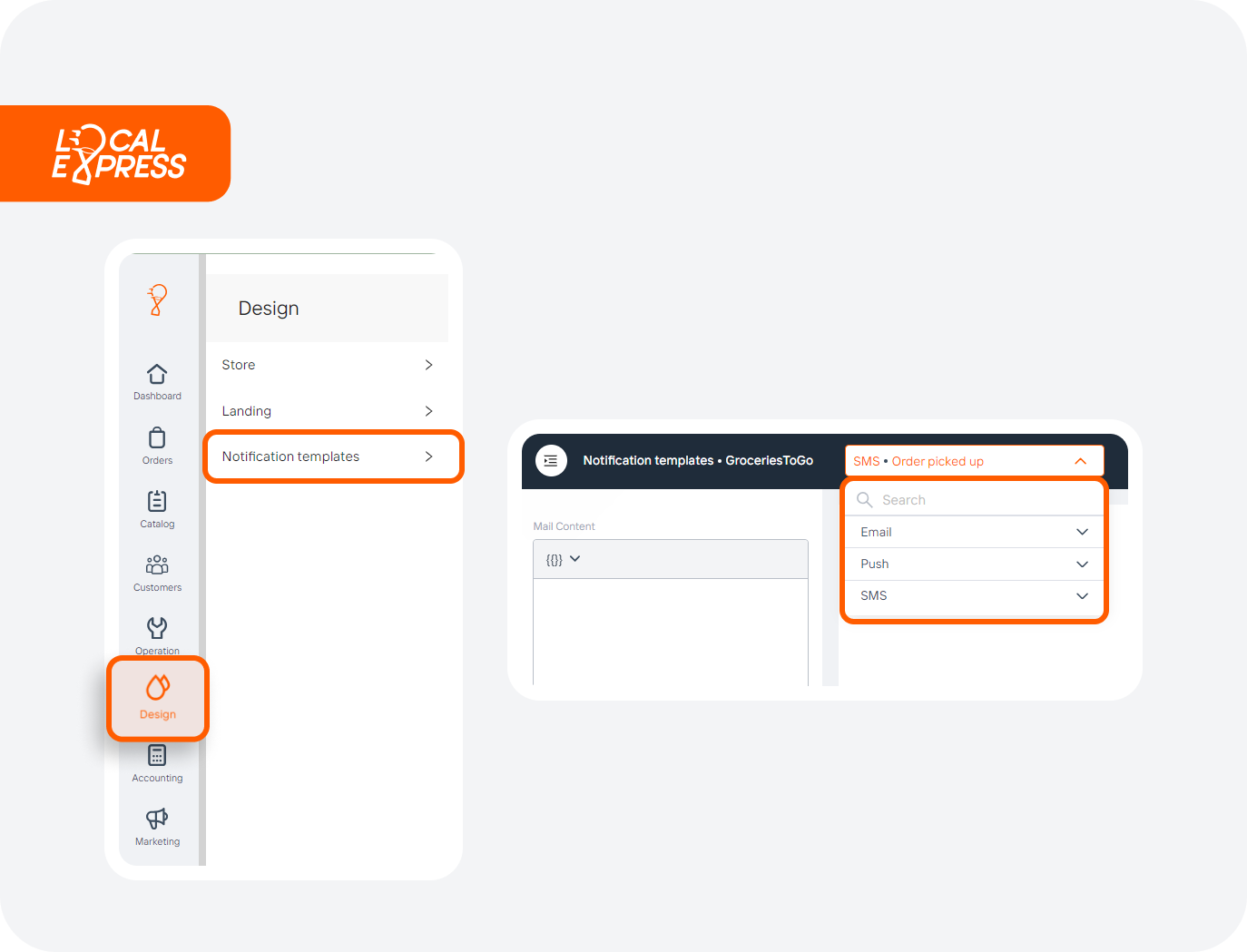Open the Catalog section
Viewport: 1247px width, 952px height.
coord(157,507)
